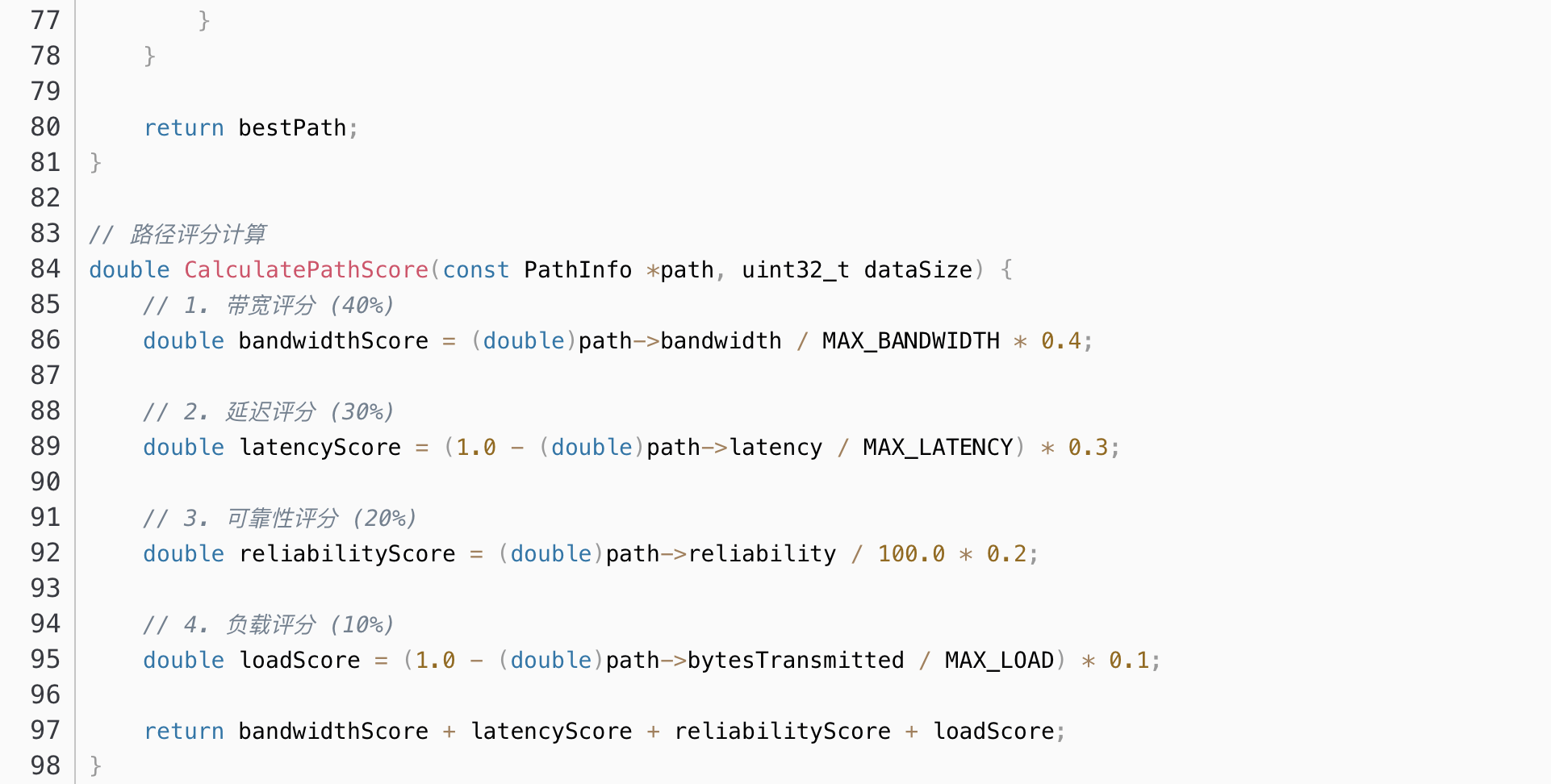Click the uint32_t type keyword
1551x784 pixels.
795,269
